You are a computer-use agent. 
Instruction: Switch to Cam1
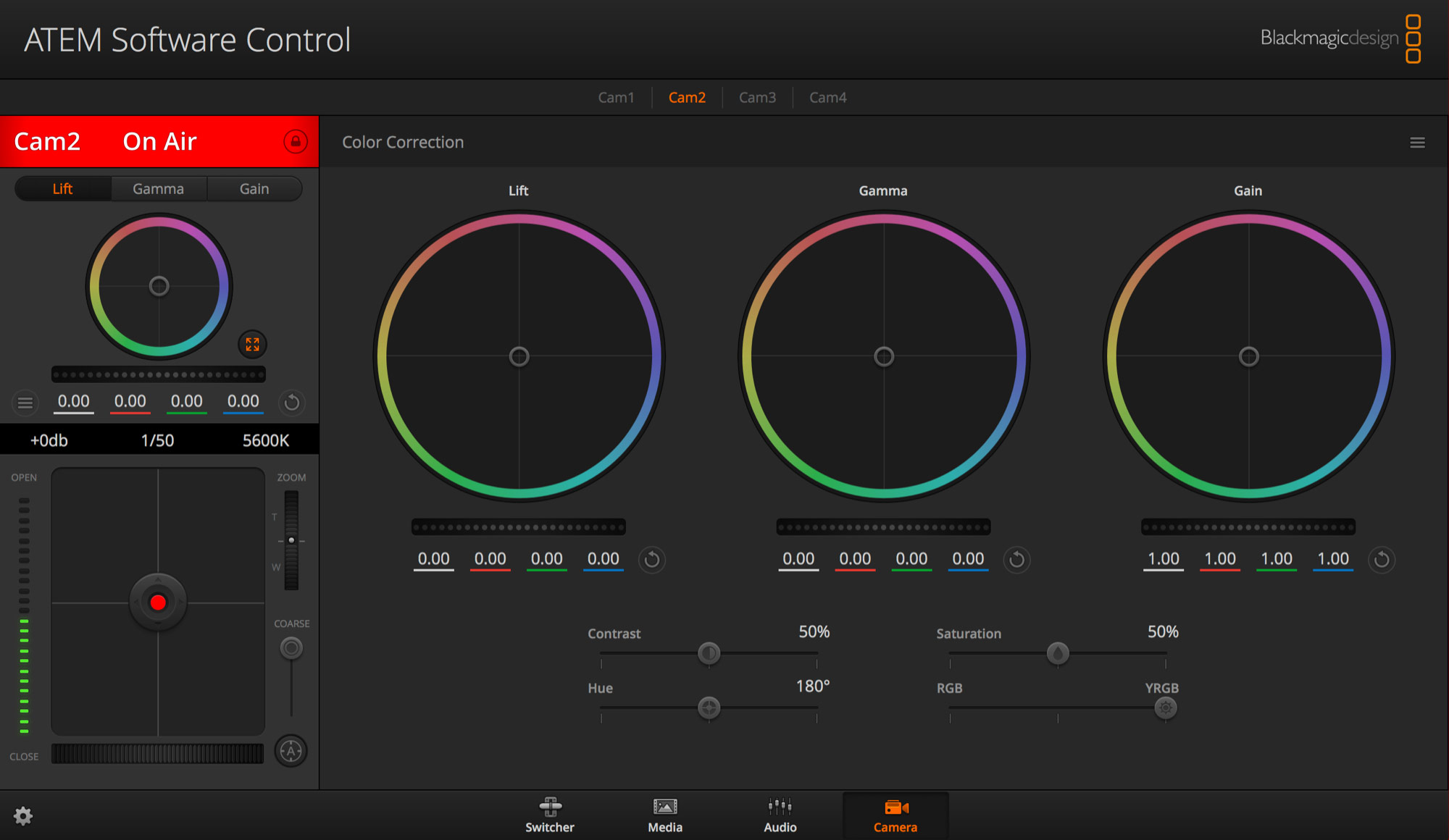617,97
